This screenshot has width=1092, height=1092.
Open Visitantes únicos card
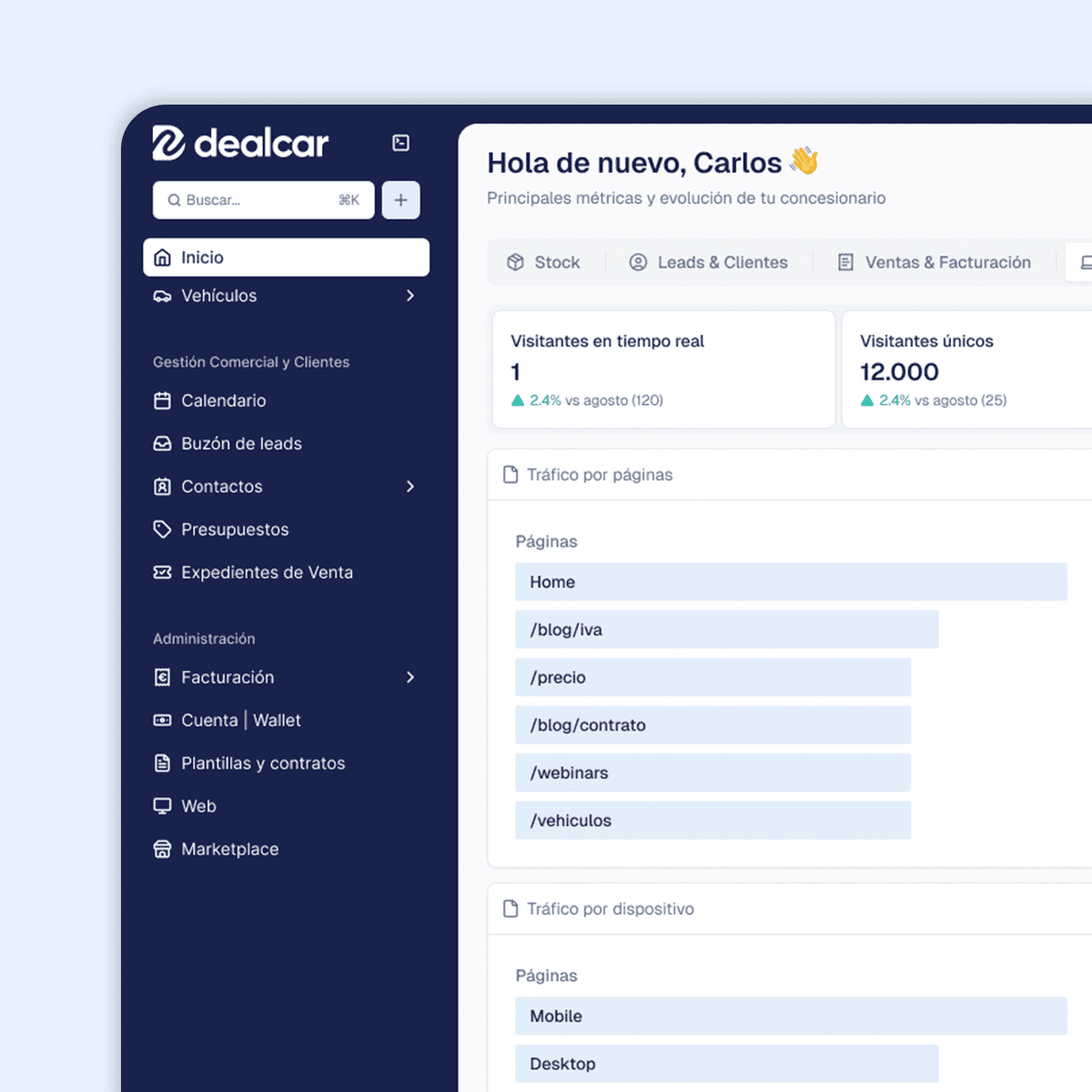pyautogui.click(x=966, y=369)
